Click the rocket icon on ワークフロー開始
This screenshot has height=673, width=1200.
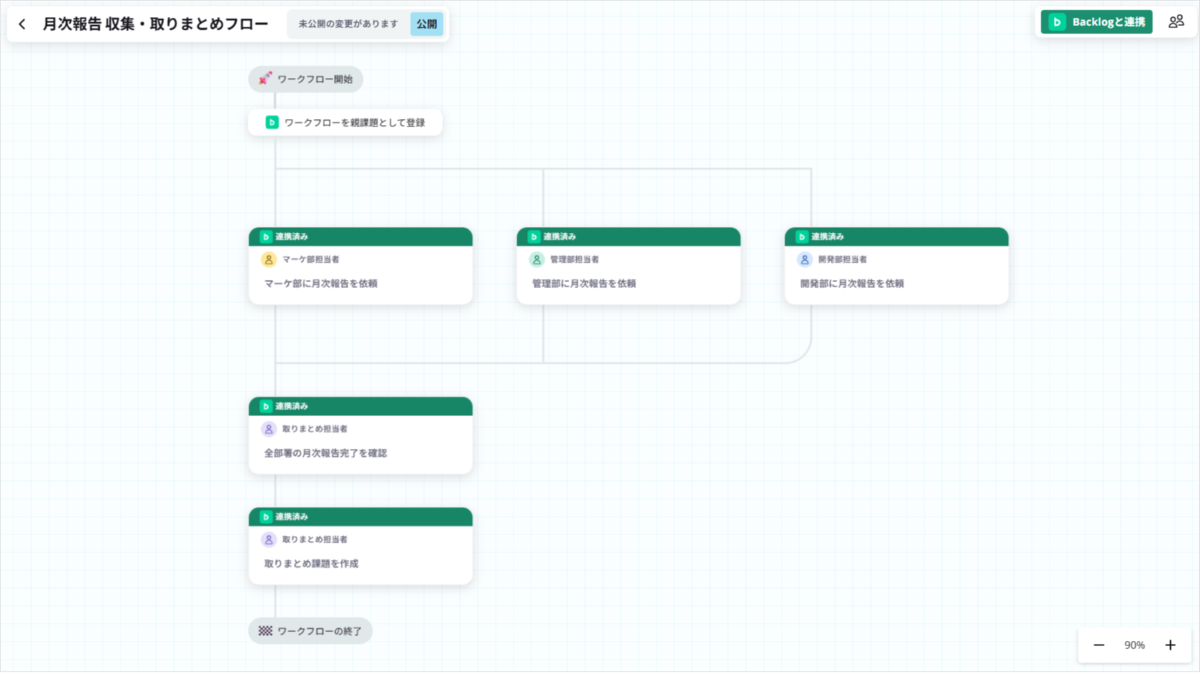tap(265, 78)
